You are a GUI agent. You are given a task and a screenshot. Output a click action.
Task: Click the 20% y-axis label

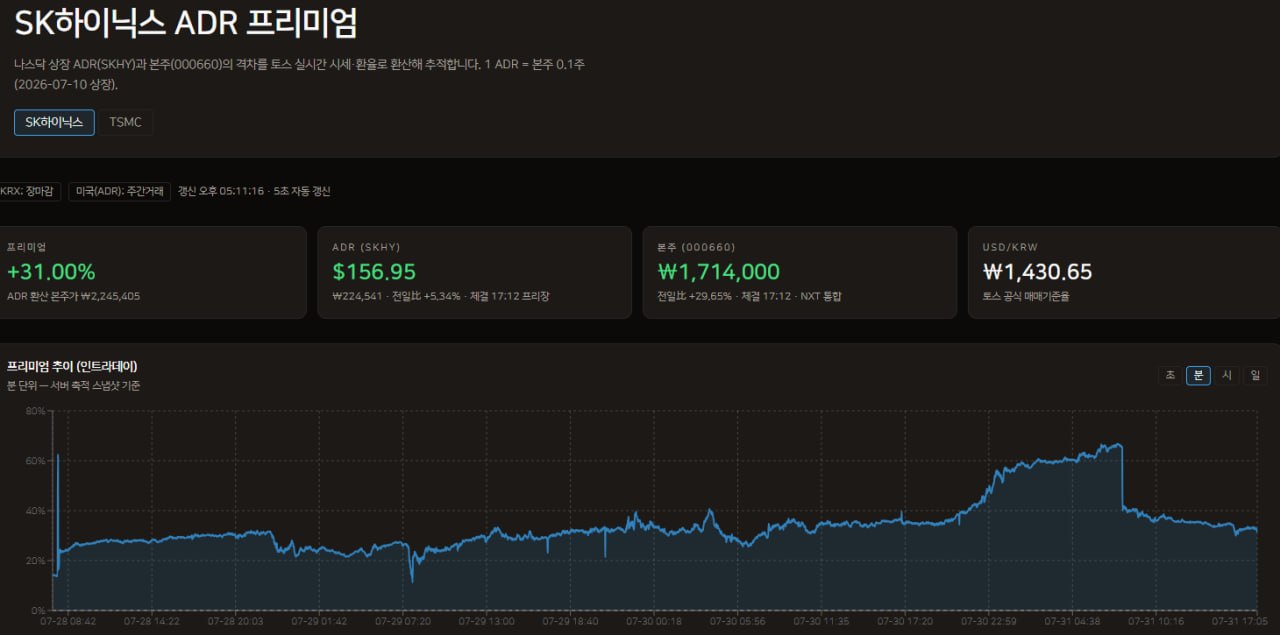(x=36, y=560)
